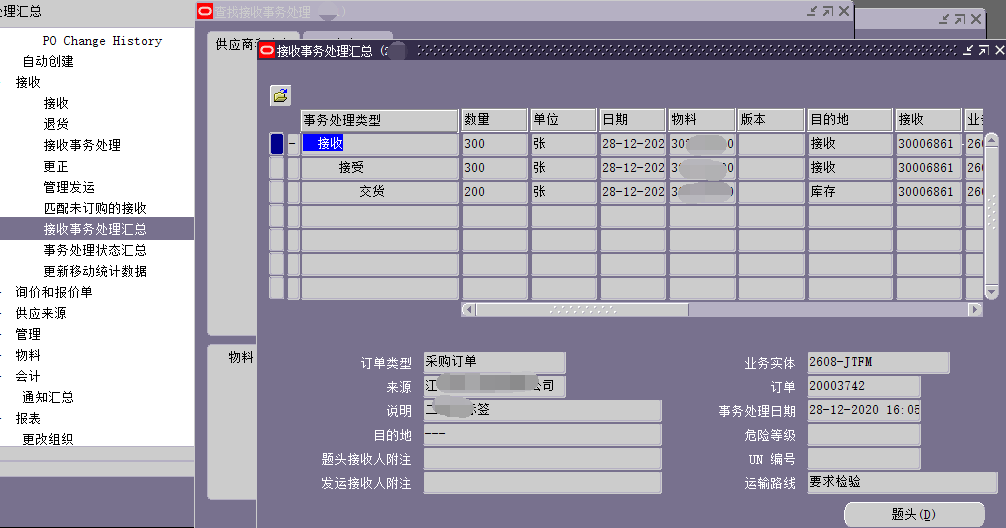Open PO Change History entry
Image resolution: width=1006 pixels, height=528 pixels.
(x=101, y=41)
